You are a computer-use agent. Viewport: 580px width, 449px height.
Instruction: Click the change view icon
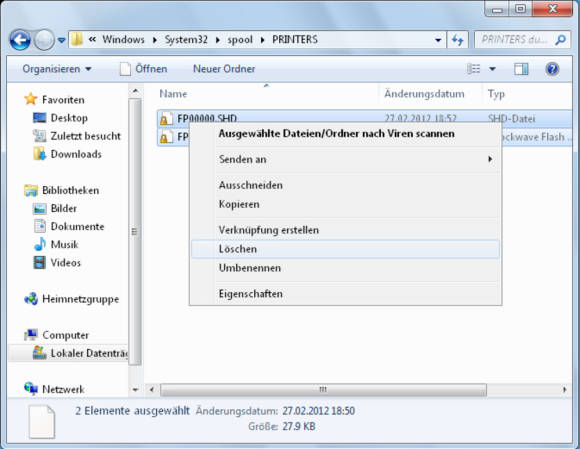pos(474,69)
